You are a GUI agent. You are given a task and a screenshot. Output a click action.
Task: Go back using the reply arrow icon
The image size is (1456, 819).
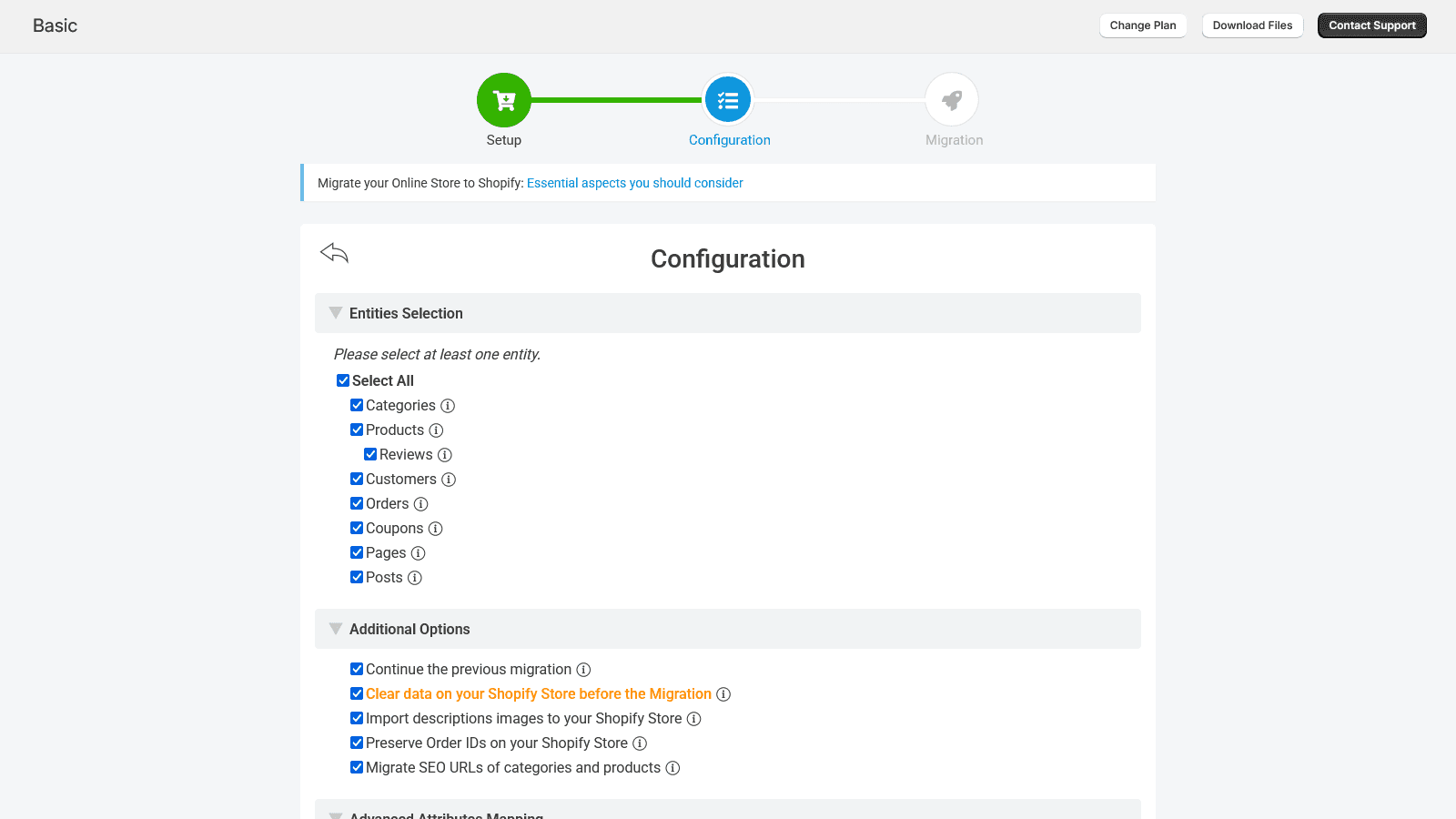pos(334,253)
